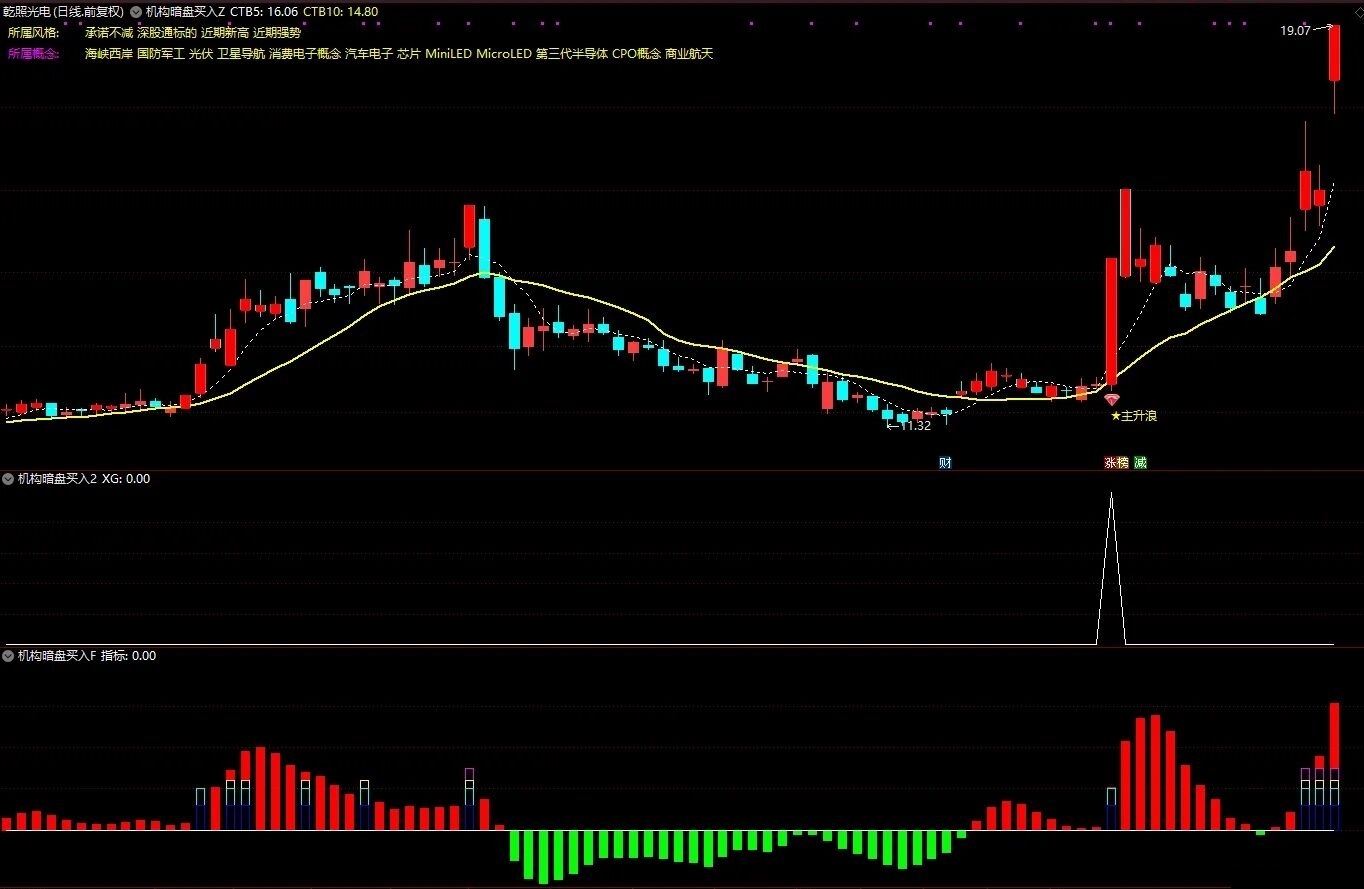The width and height of the screenshot is (1364, 889).
Task: Click the 涨榜 event marker
Action: pyautogui.click(x=1116, y=463)
